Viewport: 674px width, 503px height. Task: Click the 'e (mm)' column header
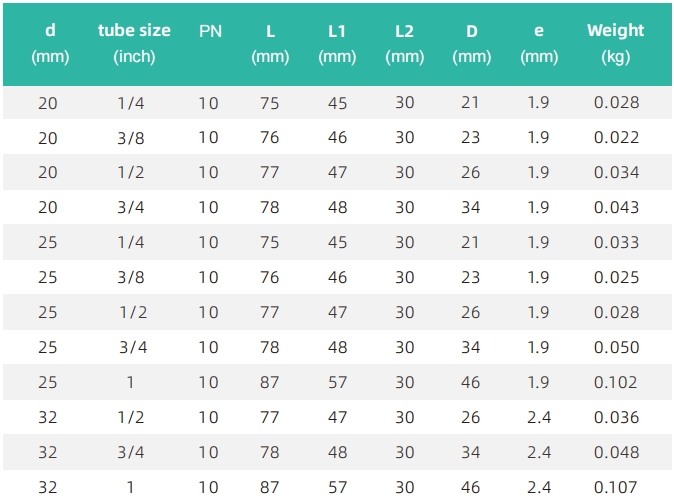point(539,43)
